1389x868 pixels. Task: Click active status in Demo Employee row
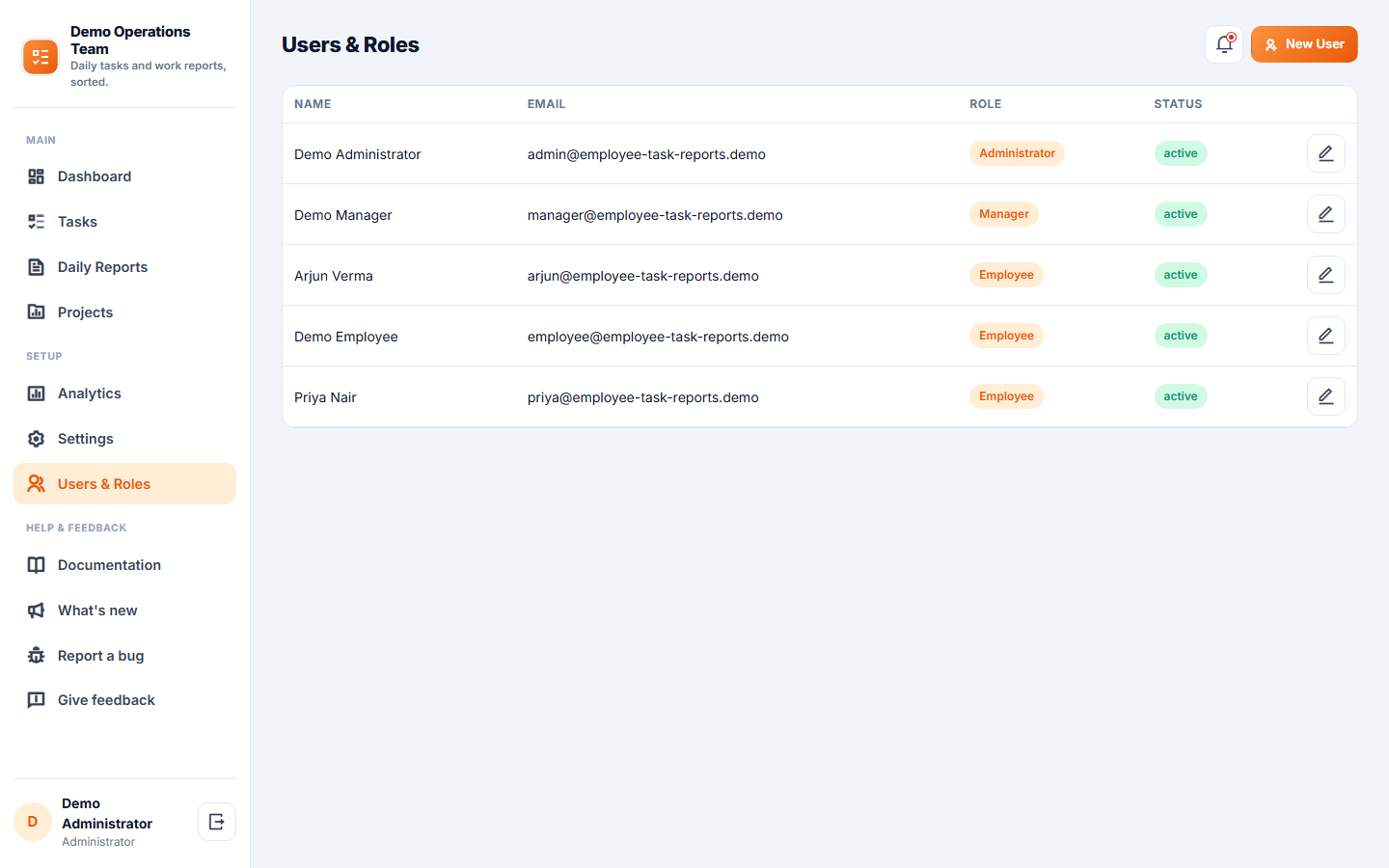(x=1181, y=336)
